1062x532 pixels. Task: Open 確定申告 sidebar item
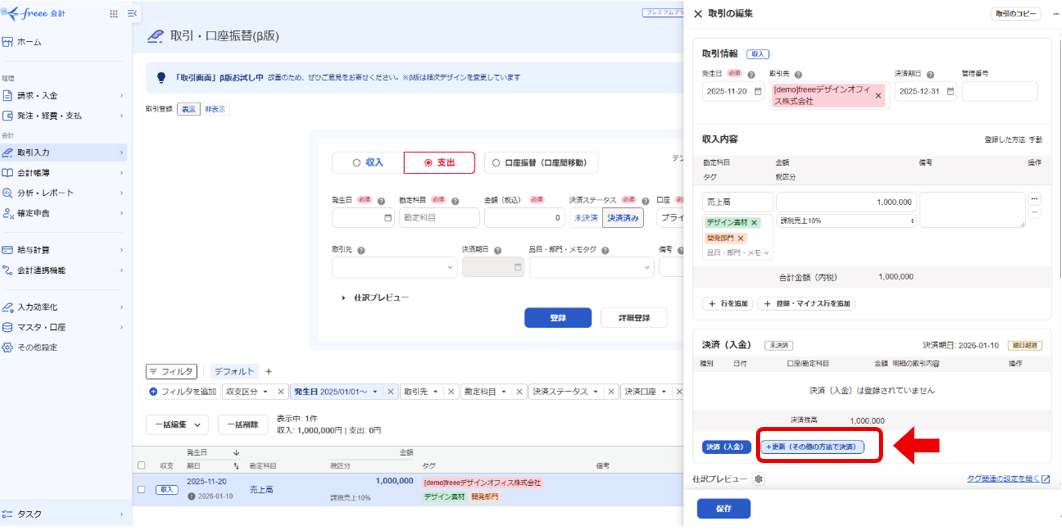64,213
